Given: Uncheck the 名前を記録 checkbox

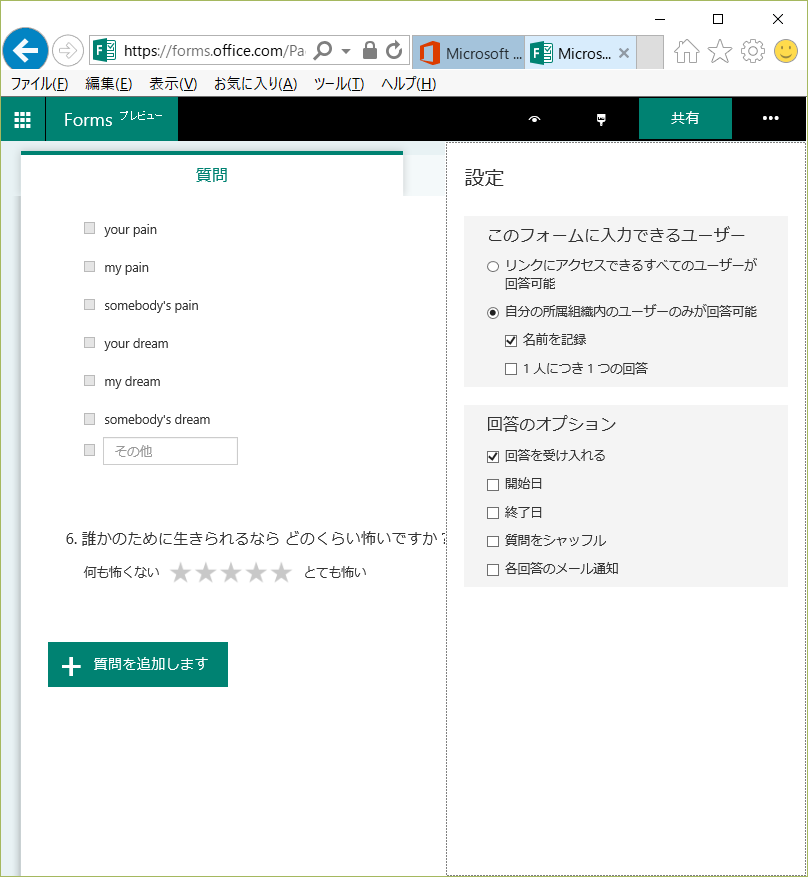Looking at the screenshot, I should pyautogui.click(x=511, y=341).
